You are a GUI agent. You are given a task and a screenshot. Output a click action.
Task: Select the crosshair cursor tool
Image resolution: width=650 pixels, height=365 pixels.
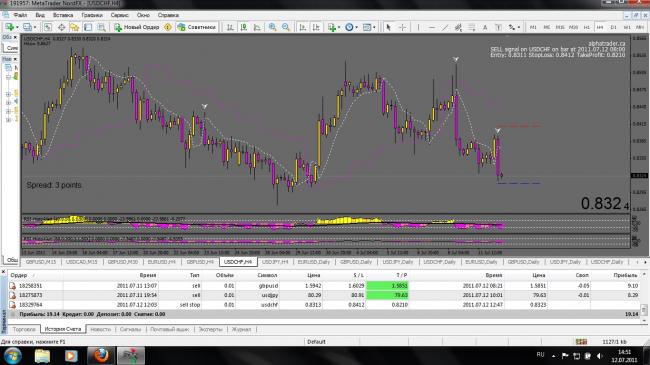(x=402, y=27)
